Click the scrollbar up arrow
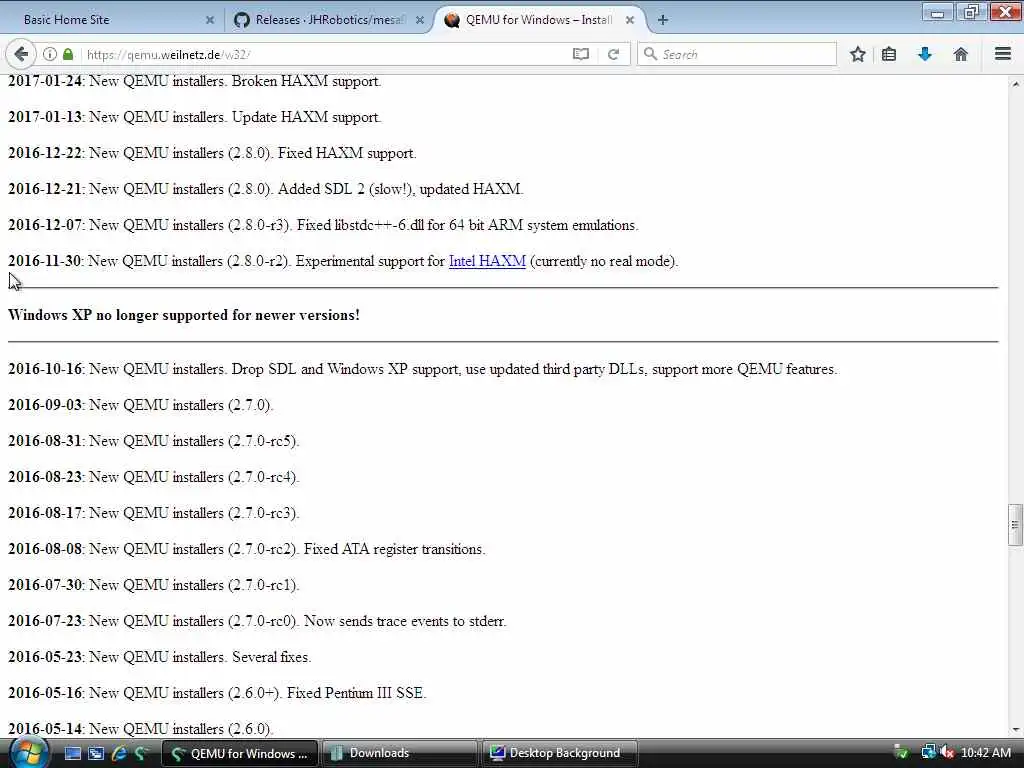This screenshot has height=768, width=1024. [x=1016, y=84]
